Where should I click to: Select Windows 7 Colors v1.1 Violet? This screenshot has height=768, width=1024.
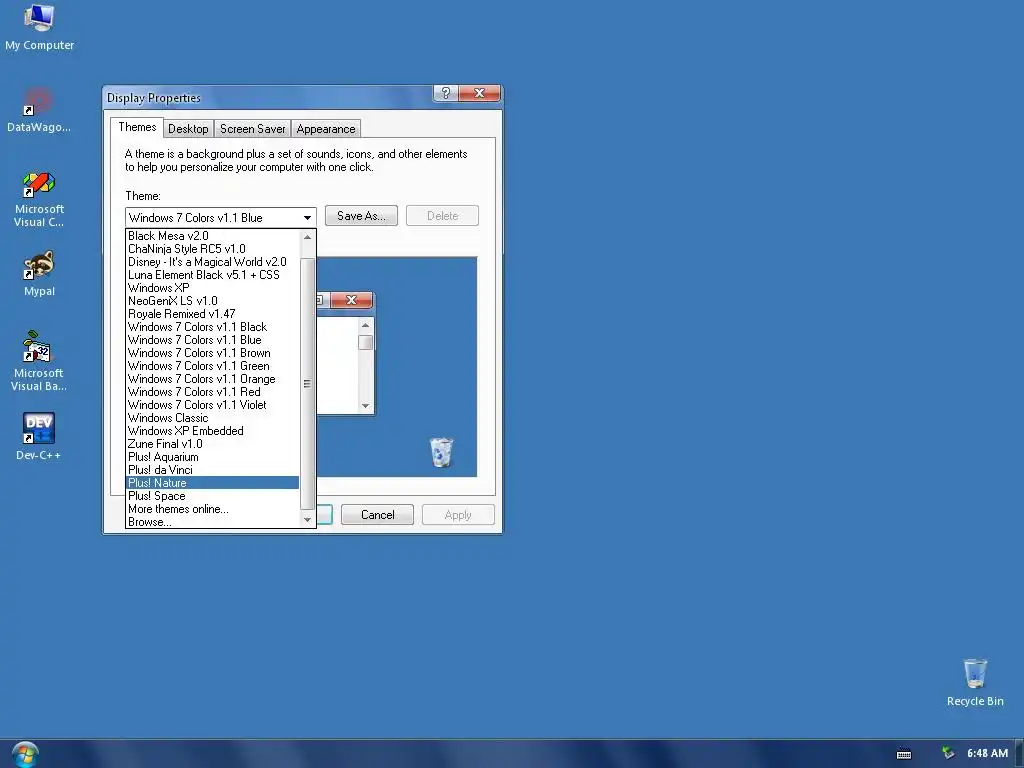212,406
